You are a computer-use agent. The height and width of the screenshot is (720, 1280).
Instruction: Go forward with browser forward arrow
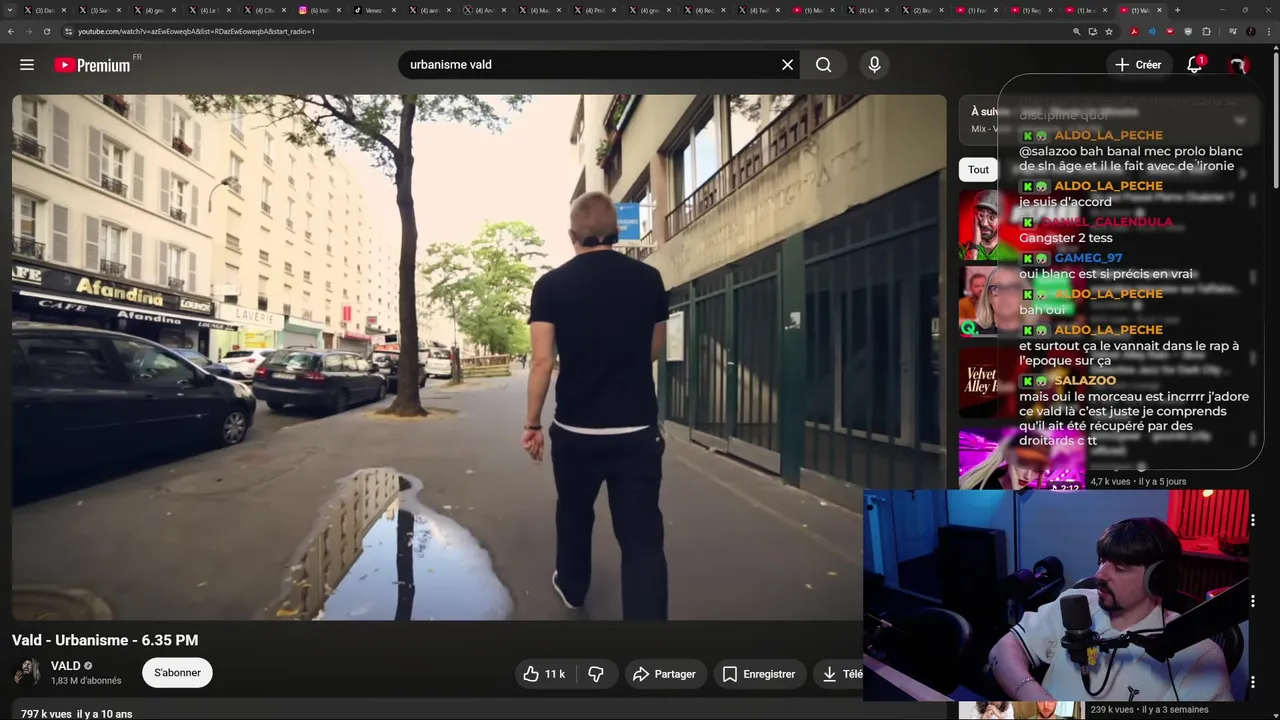pyautogui.click(x=29, y=31)
